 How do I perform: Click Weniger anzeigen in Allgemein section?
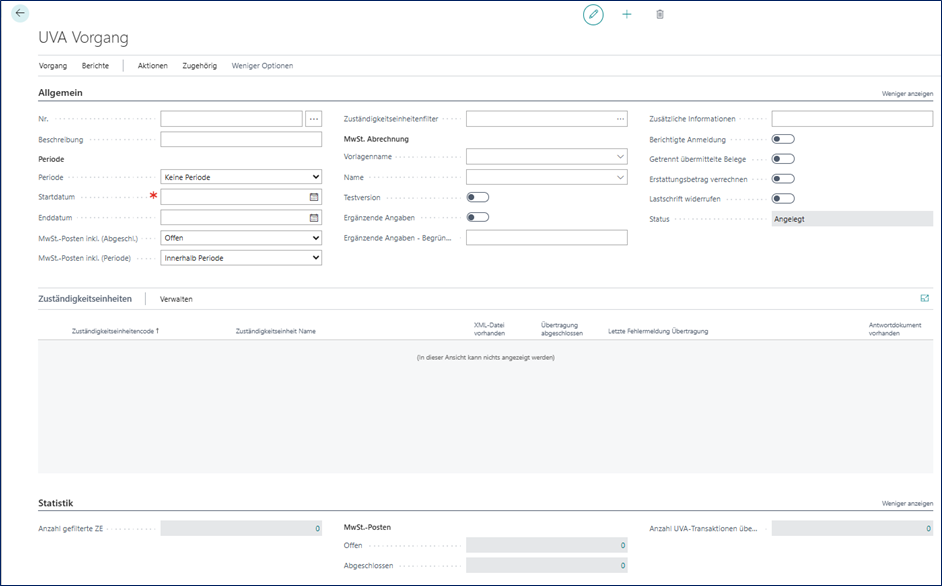907,93
